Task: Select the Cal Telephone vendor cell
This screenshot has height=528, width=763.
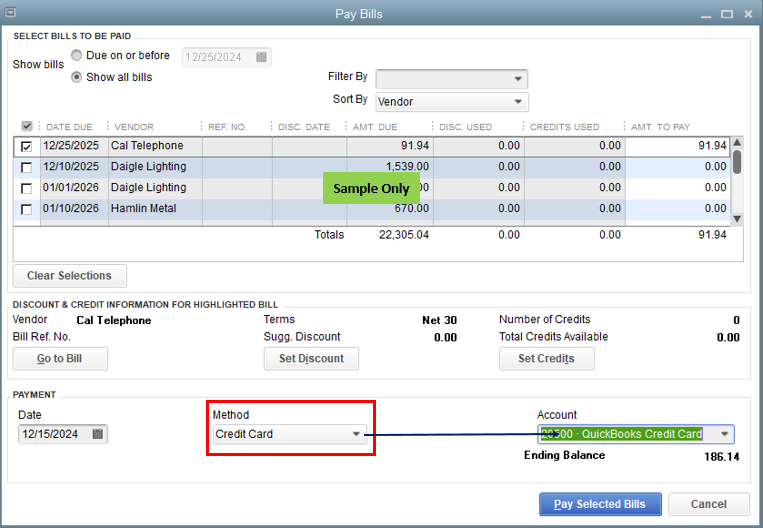Action: (x=155, y=146)
